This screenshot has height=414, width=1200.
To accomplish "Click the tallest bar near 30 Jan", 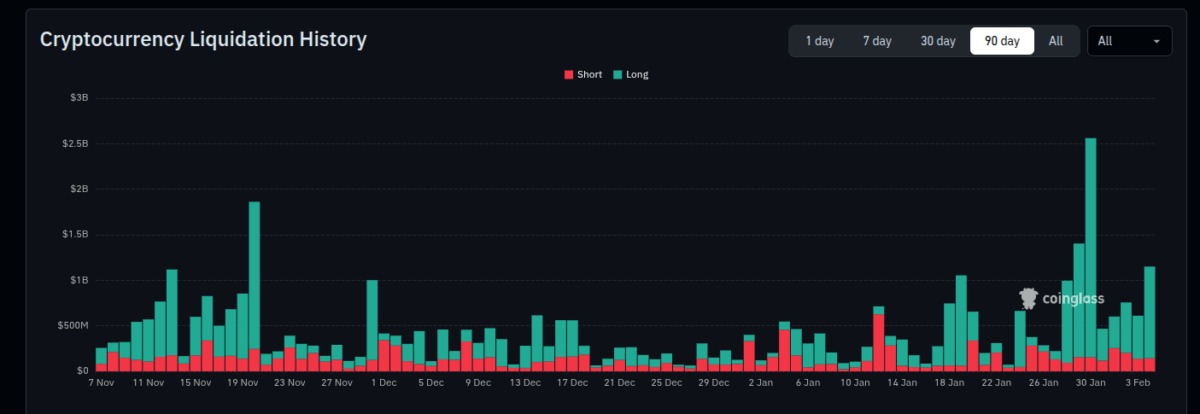I will tap(1090, 250).
